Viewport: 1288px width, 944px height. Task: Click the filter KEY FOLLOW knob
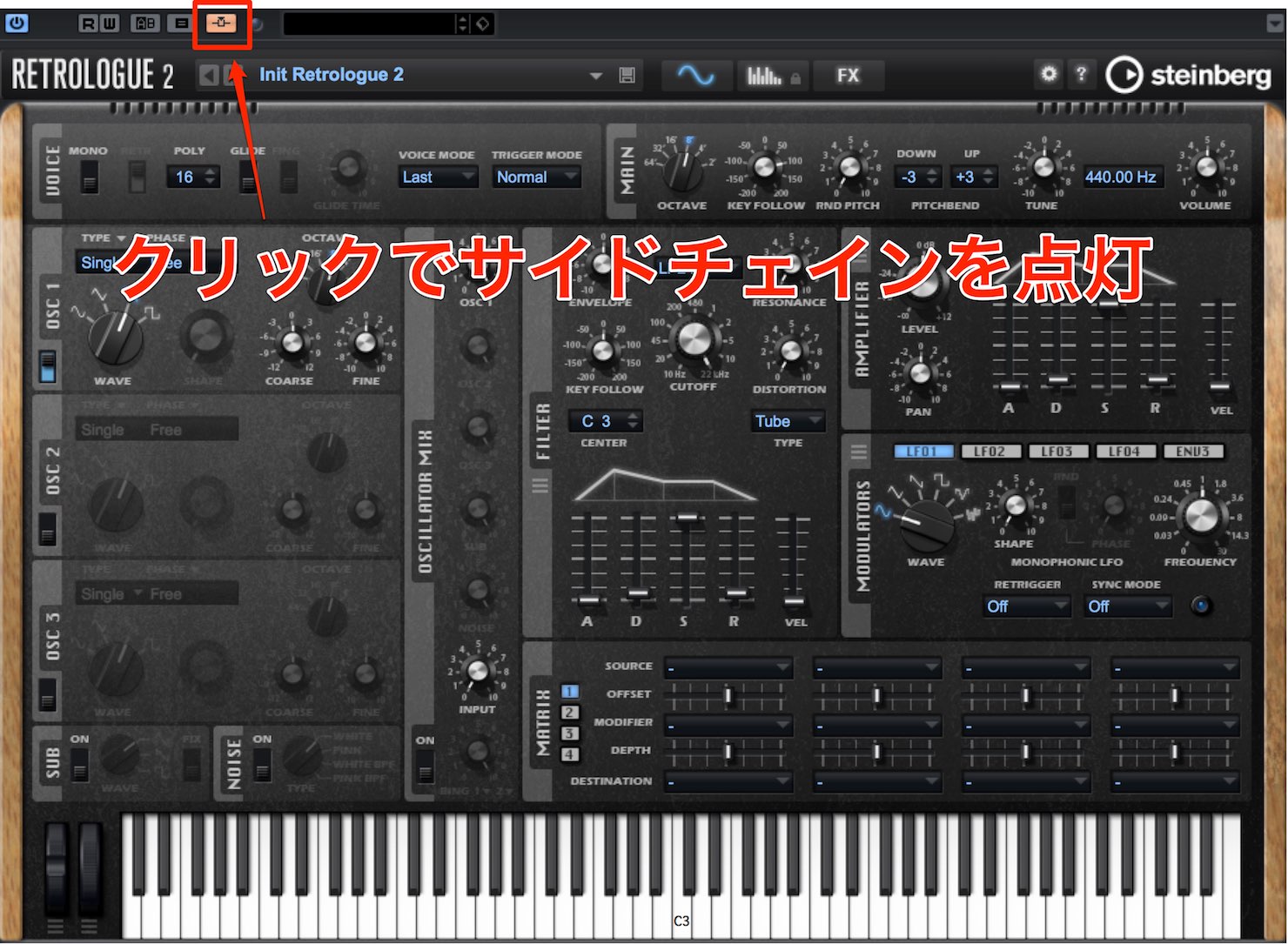pos(603,351)
